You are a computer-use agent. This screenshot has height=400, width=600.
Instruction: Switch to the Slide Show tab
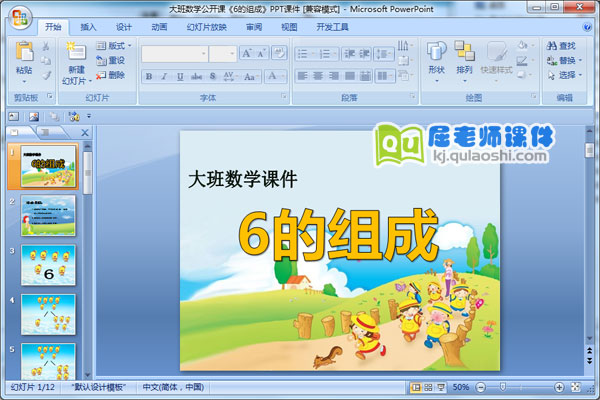click(x=207, y=27)
